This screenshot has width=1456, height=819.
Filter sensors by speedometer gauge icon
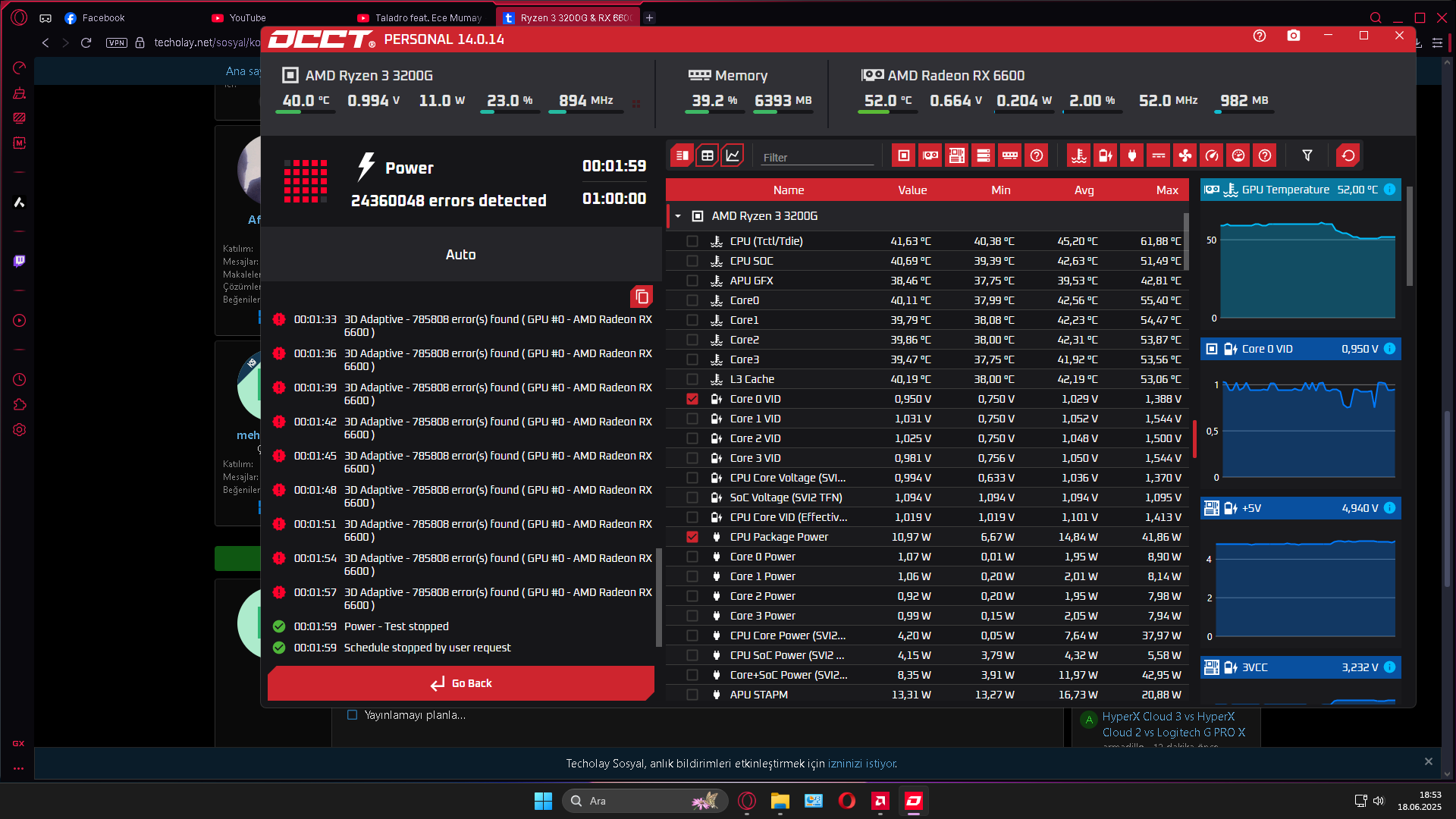[x=1212, y=156]
